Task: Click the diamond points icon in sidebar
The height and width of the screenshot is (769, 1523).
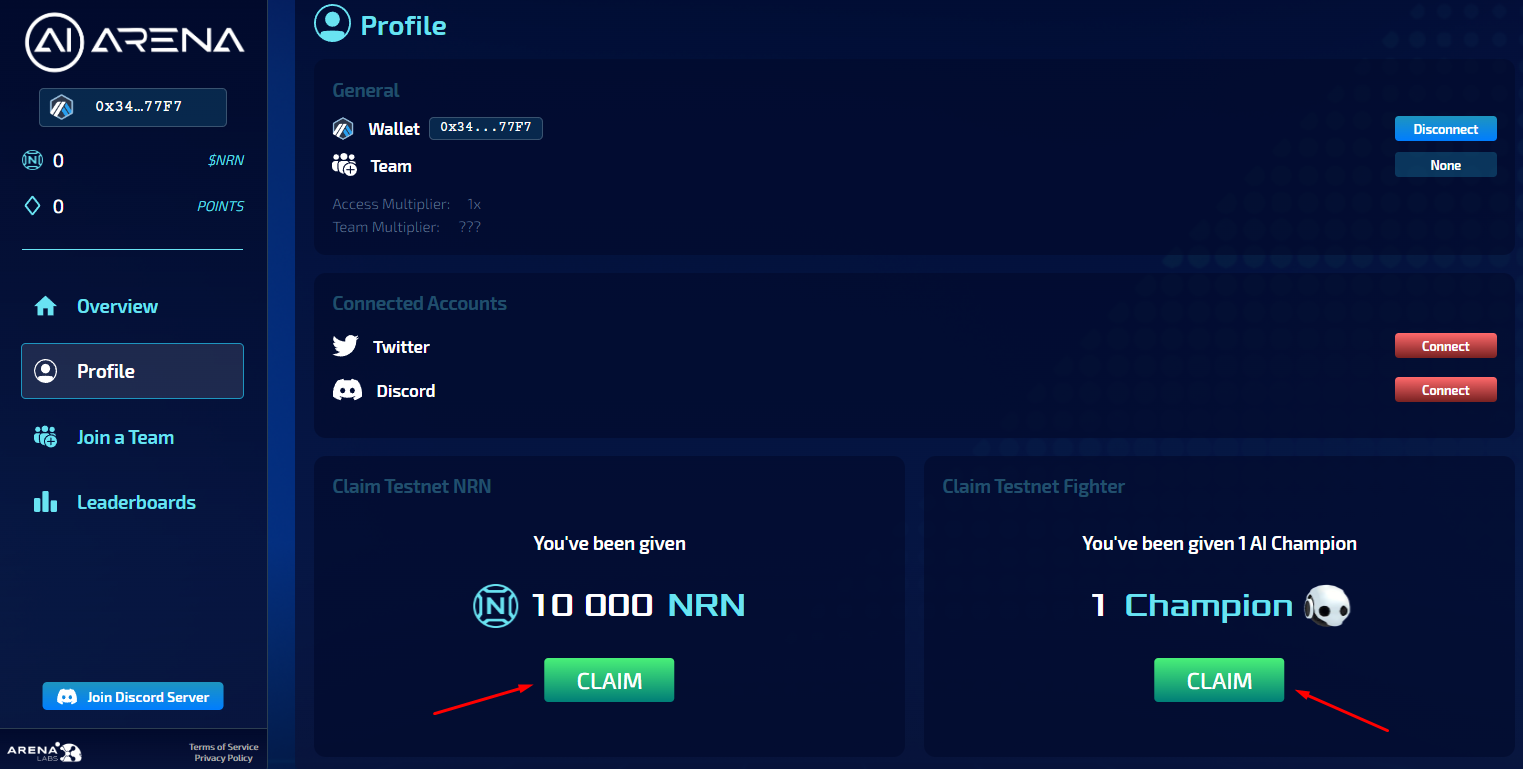Action: coord(33,206)
